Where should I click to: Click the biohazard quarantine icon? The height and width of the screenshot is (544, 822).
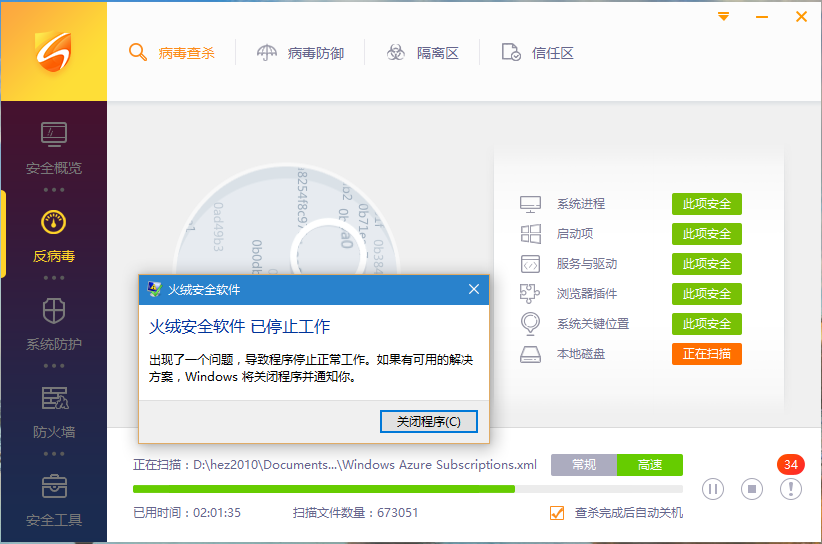coord(396,52)
